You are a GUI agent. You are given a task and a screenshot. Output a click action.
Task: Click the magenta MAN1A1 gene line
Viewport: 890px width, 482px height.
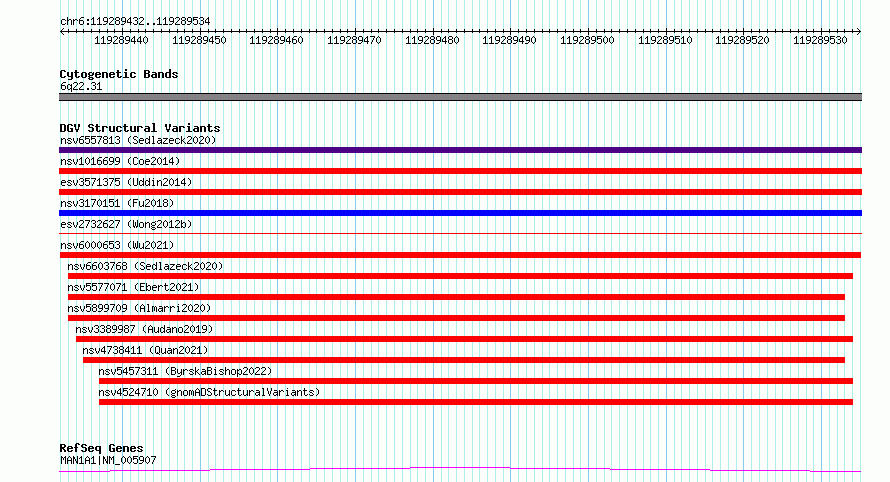tap(460, 470)
